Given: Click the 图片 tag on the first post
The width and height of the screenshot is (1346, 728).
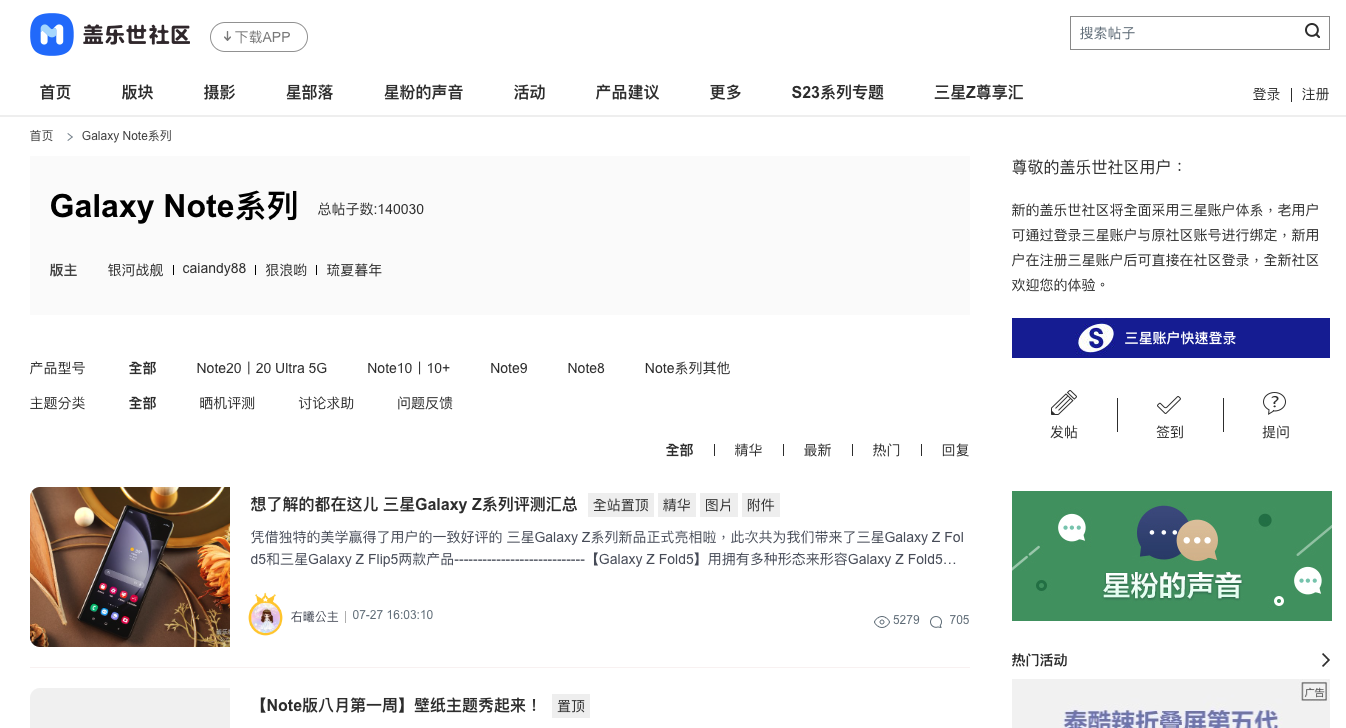Looking at the screenshot, I should [x=719, y=505].
